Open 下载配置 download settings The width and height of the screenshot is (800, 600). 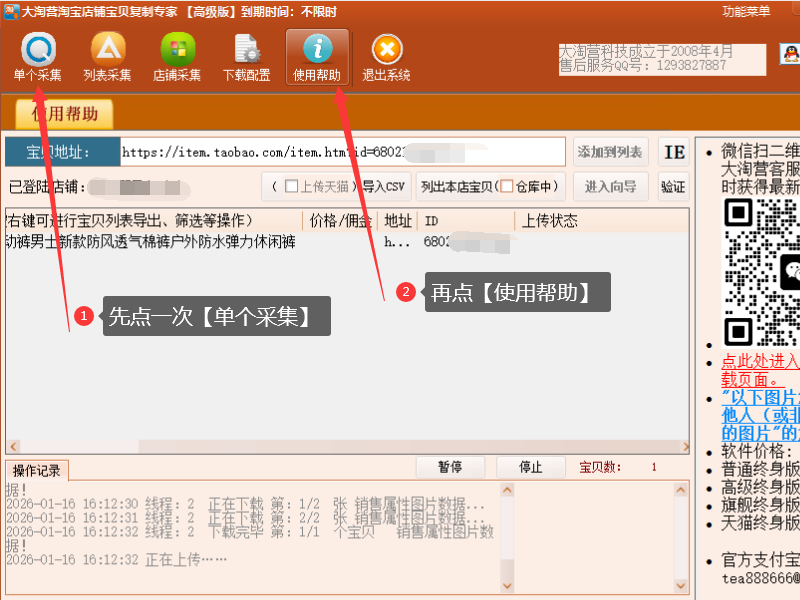coord(246,57)
